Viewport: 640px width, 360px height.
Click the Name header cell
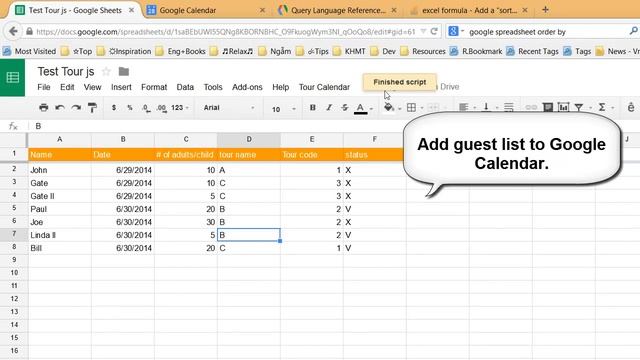pyautogui.click(x=60, y=155)
